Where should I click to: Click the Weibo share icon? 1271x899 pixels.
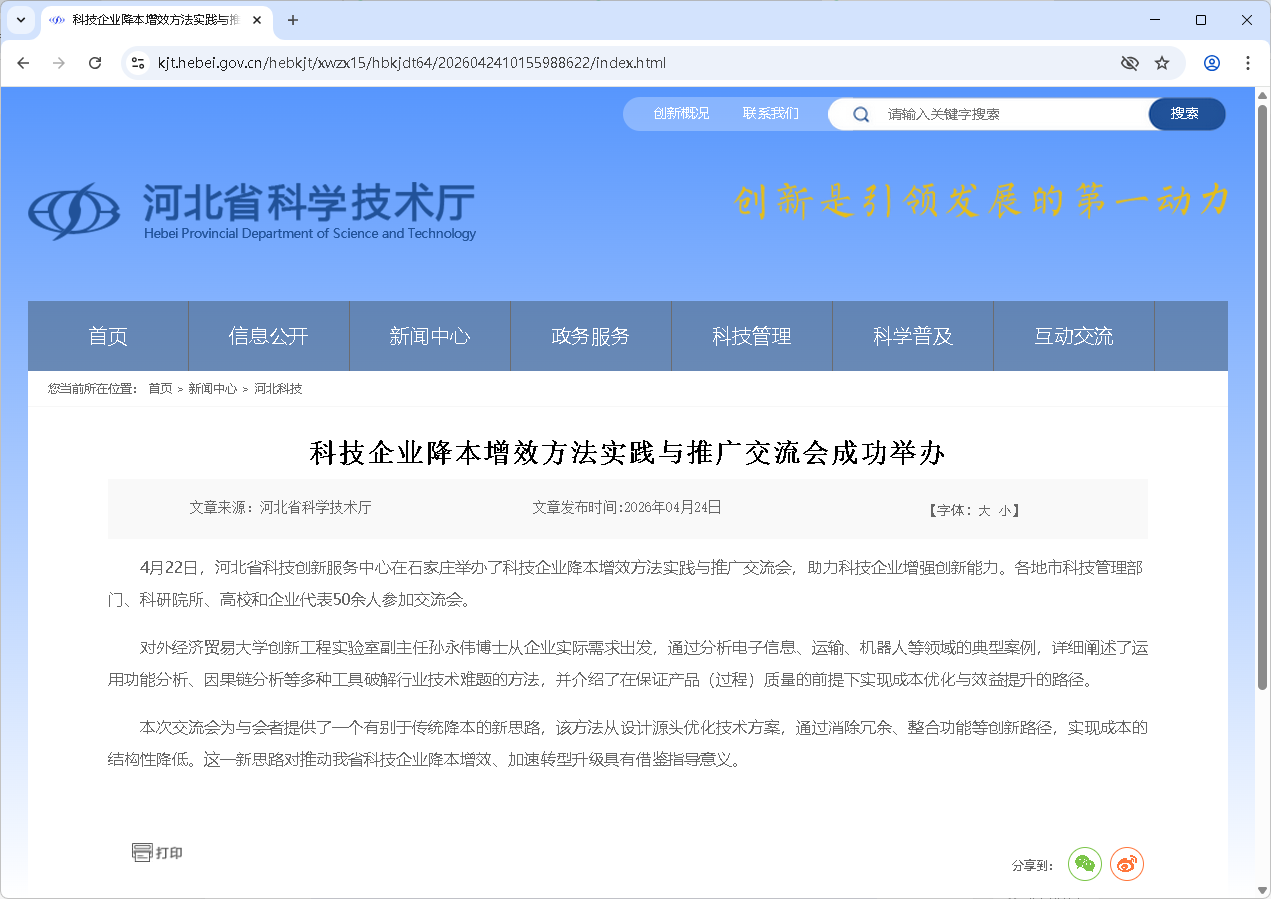(1127, 864)
